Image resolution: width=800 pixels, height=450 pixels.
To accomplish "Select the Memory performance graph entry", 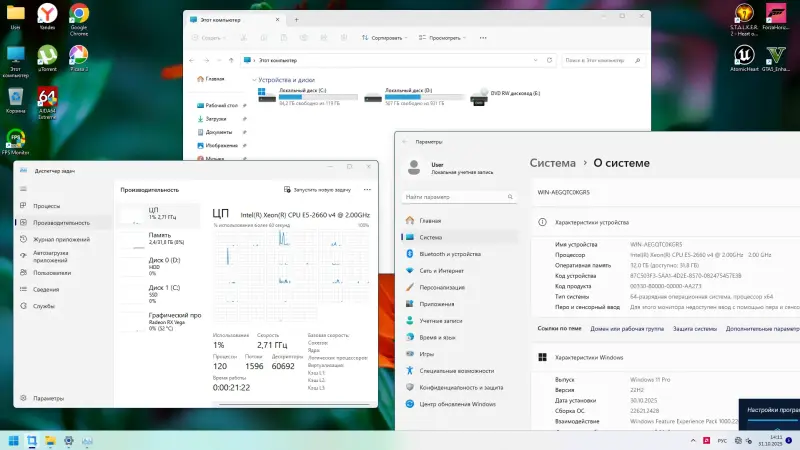I will tap(160, 238).
